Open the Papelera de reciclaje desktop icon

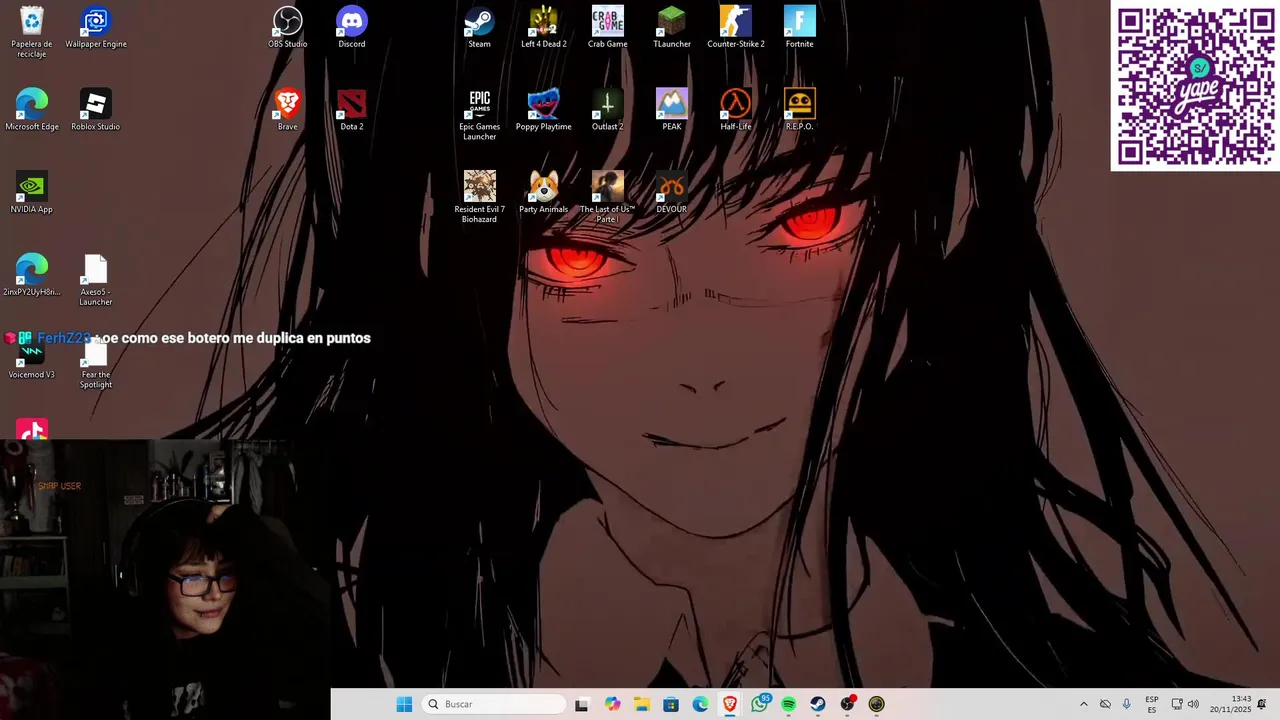pos(32,30)
